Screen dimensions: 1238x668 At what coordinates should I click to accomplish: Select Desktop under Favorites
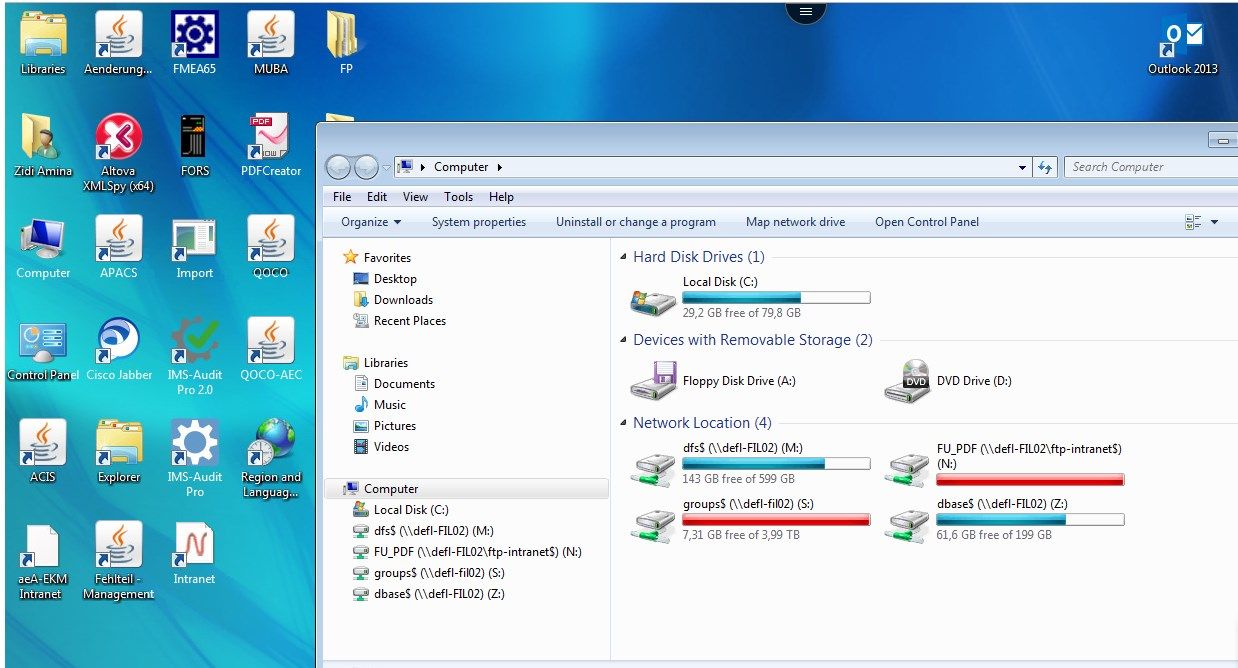click(x=386, y=279)
